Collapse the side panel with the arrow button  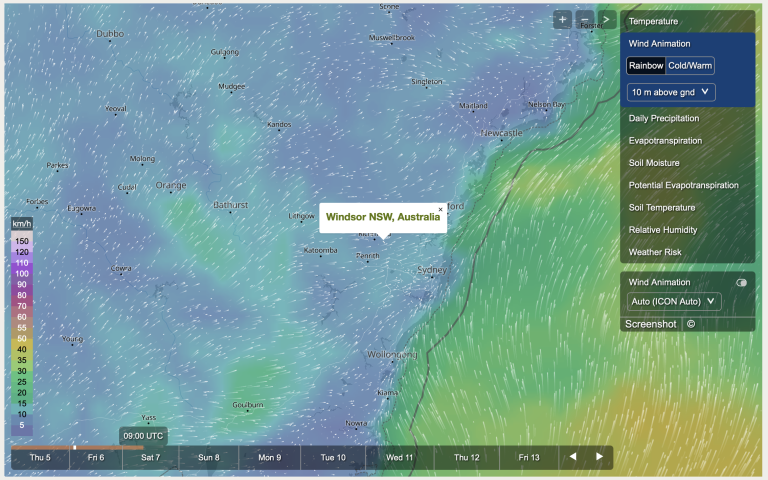coord(606,20)
